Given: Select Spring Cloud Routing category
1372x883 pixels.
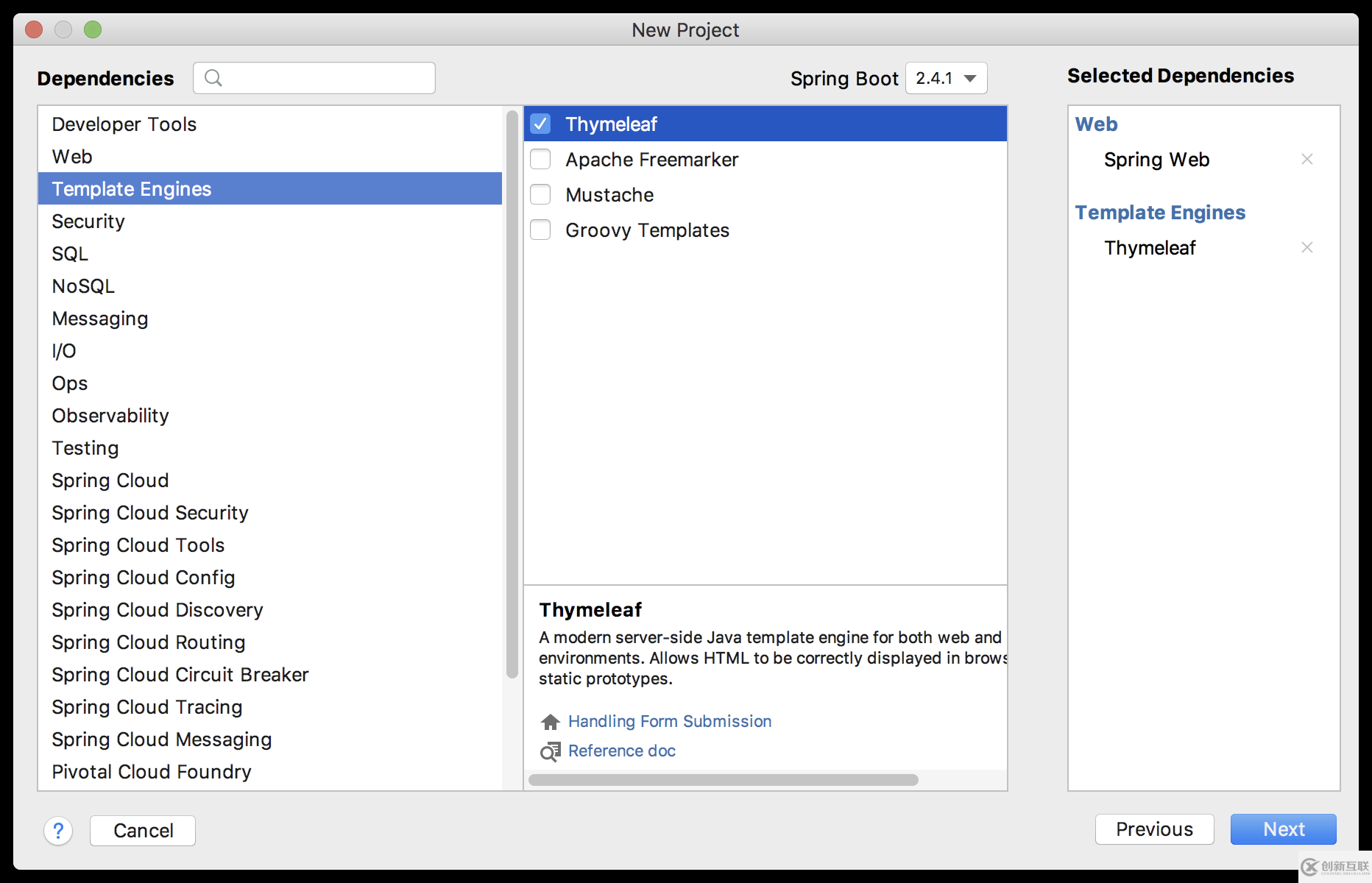Looking at the screenshot, I should point(270,642).
